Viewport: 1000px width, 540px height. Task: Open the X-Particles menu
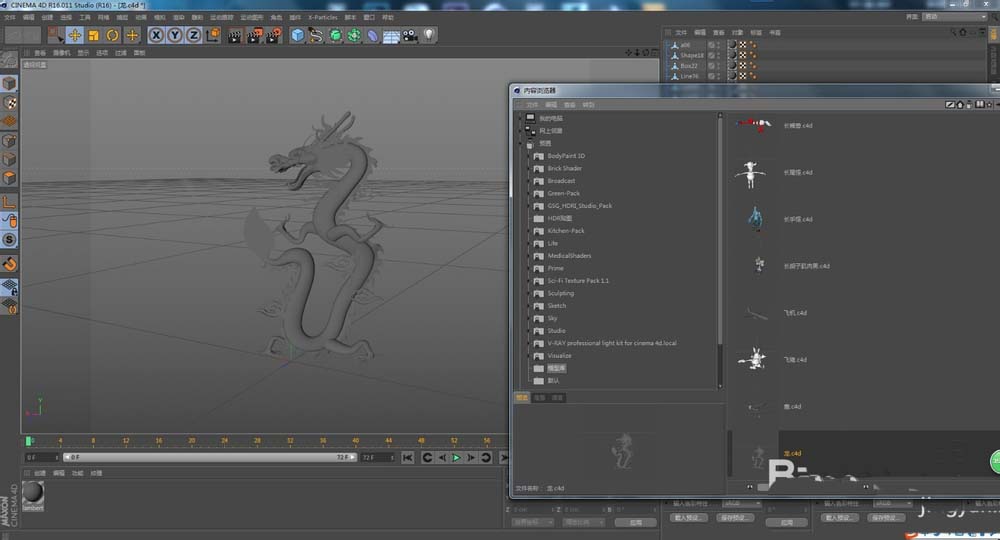[x=323, y=17]
